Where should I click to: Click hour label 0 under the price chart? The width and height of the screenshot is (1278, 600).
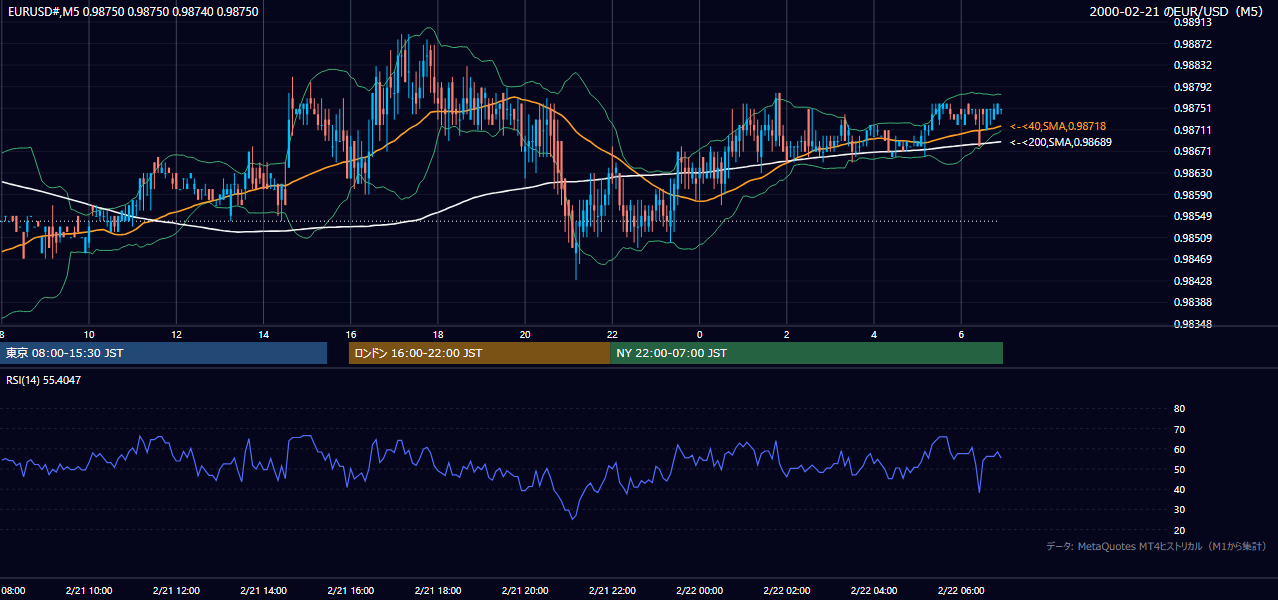[700, 334]
